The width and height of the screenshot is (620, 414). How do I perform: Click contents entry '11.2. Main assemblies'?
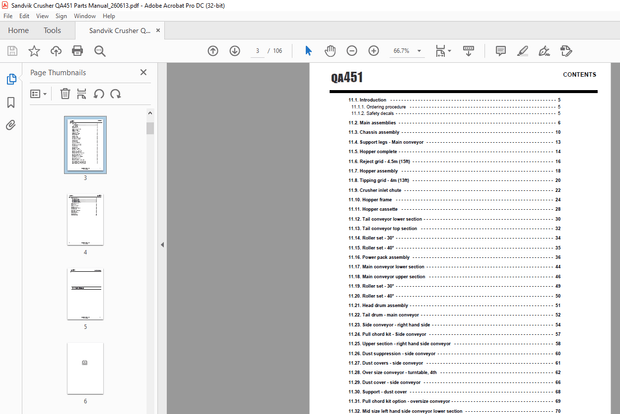tap(454, 123)
